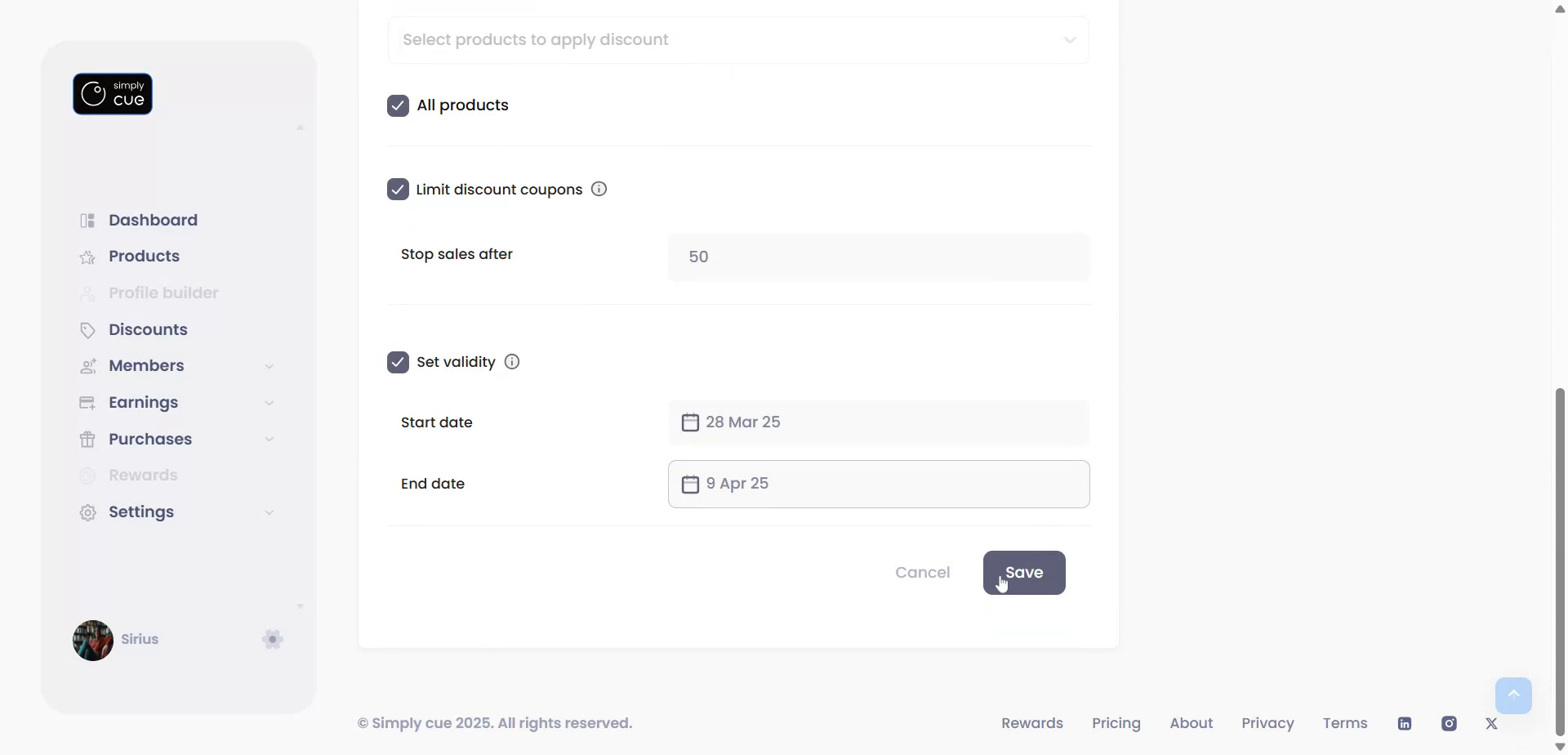Disable the Limit discount coupons checkbox
The width and height of the screenshot is (1568, 755).
398,190
